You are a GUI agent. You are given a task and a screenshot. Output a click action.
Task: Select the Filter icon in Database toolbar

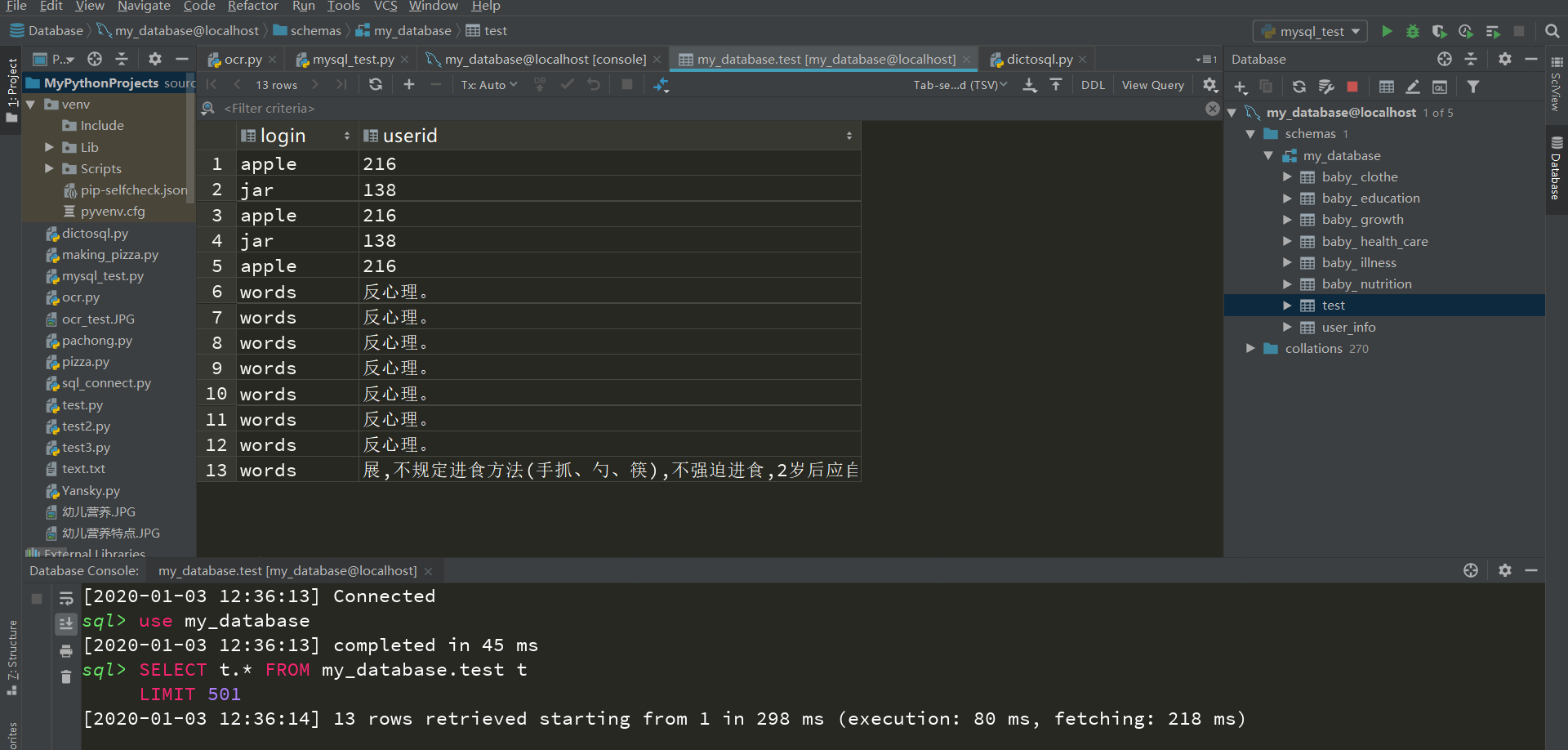(1474, 86)
